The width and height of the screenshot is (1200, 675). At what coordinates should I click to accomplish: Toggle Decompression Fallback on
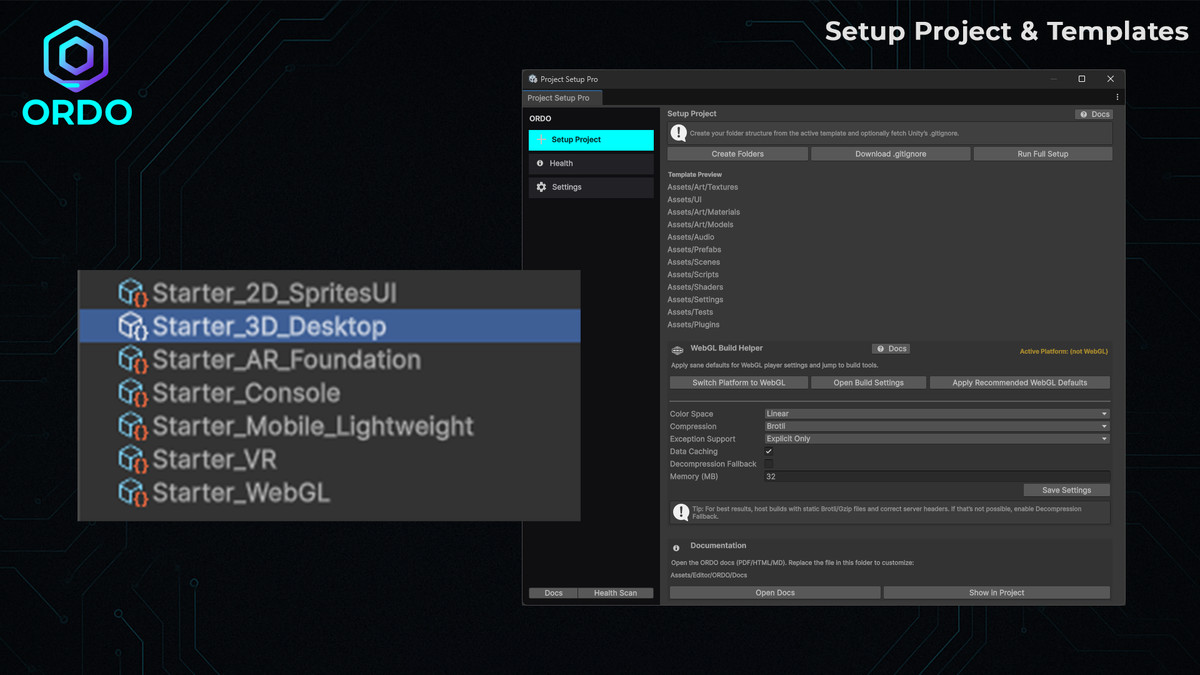[x=768, y=464]
